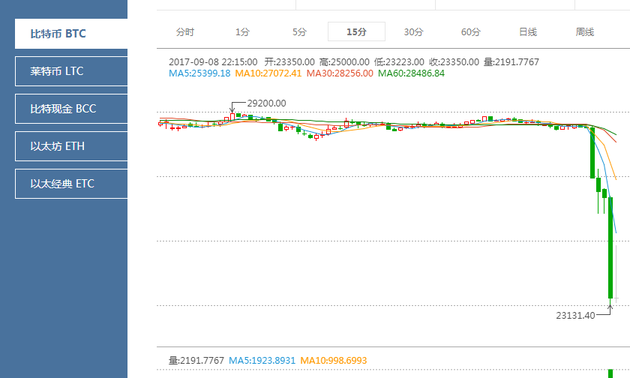Select the 30分 chart interval
Viewport: 630px width, 378px height.
coord(413,32)
